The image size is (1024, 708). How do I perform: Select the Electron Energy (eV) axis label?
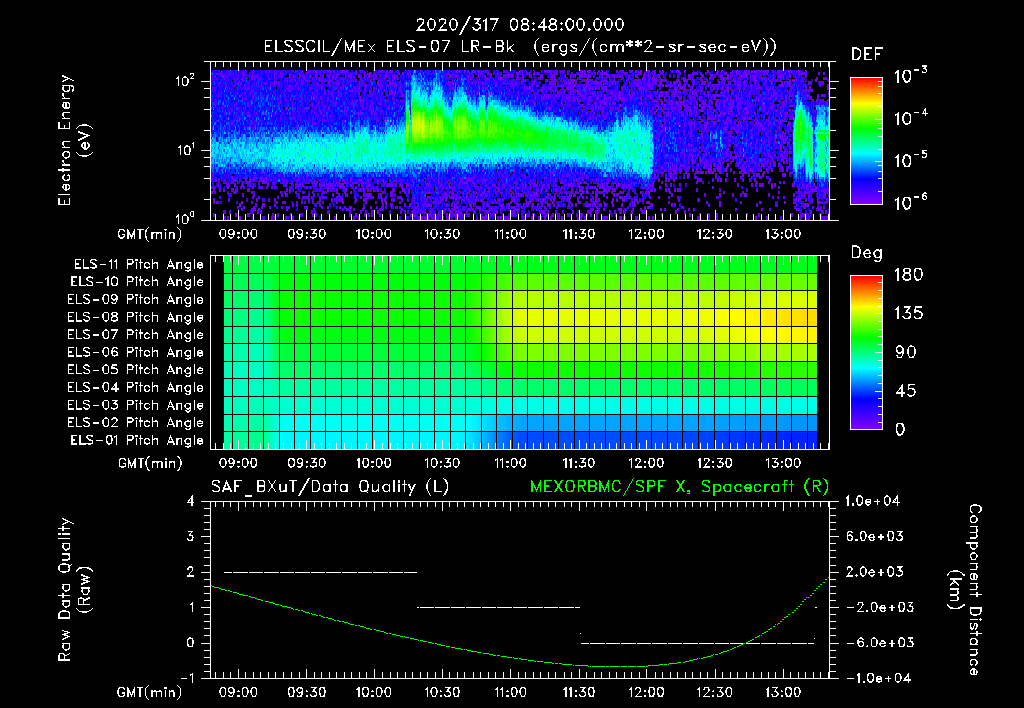73,140
